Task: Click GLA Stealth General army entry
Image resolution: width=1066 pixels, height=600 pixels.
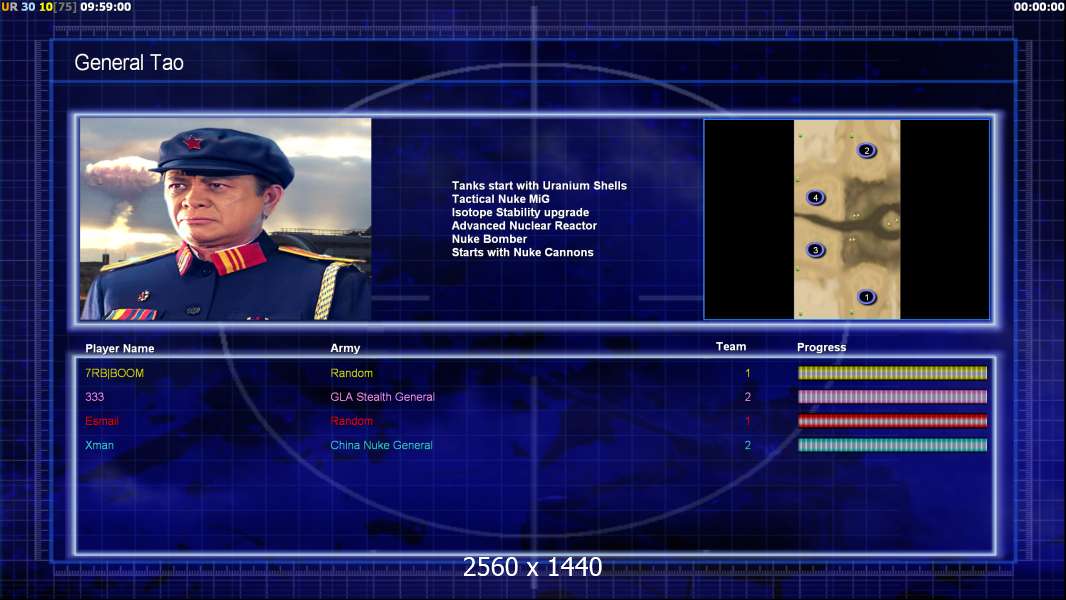Action: pos(382,397)
